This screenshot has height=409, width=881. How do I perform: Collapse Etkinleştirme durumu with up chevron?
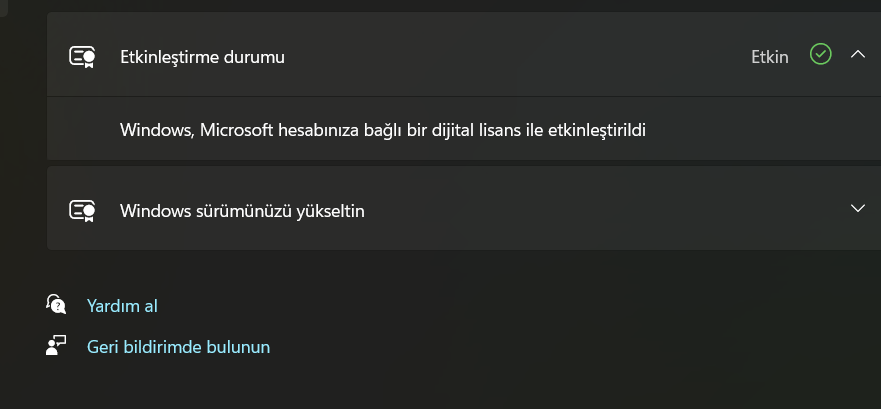857,55
